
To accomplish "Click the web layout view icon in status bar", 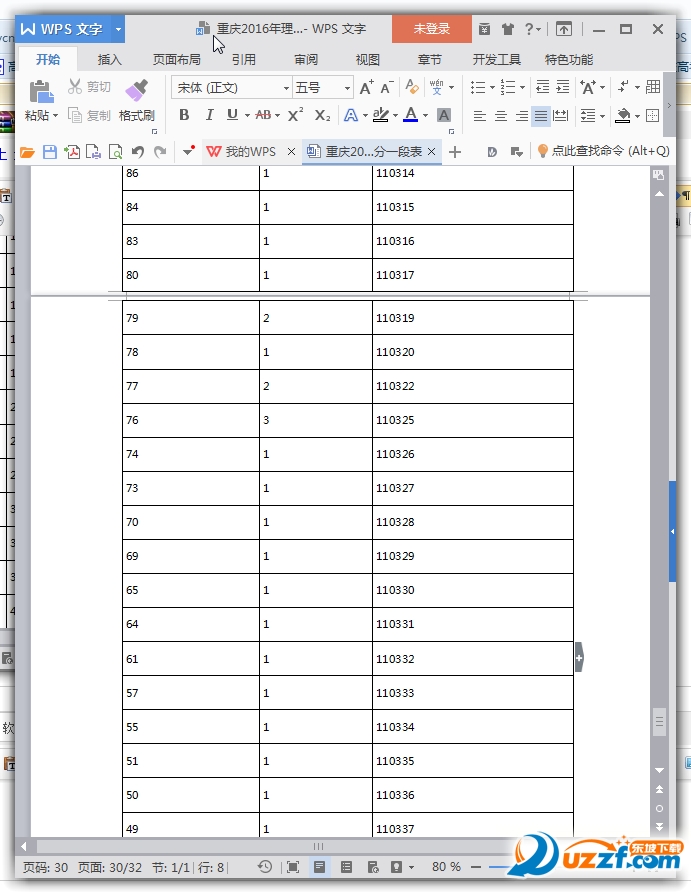I will (x=373, y=867).
